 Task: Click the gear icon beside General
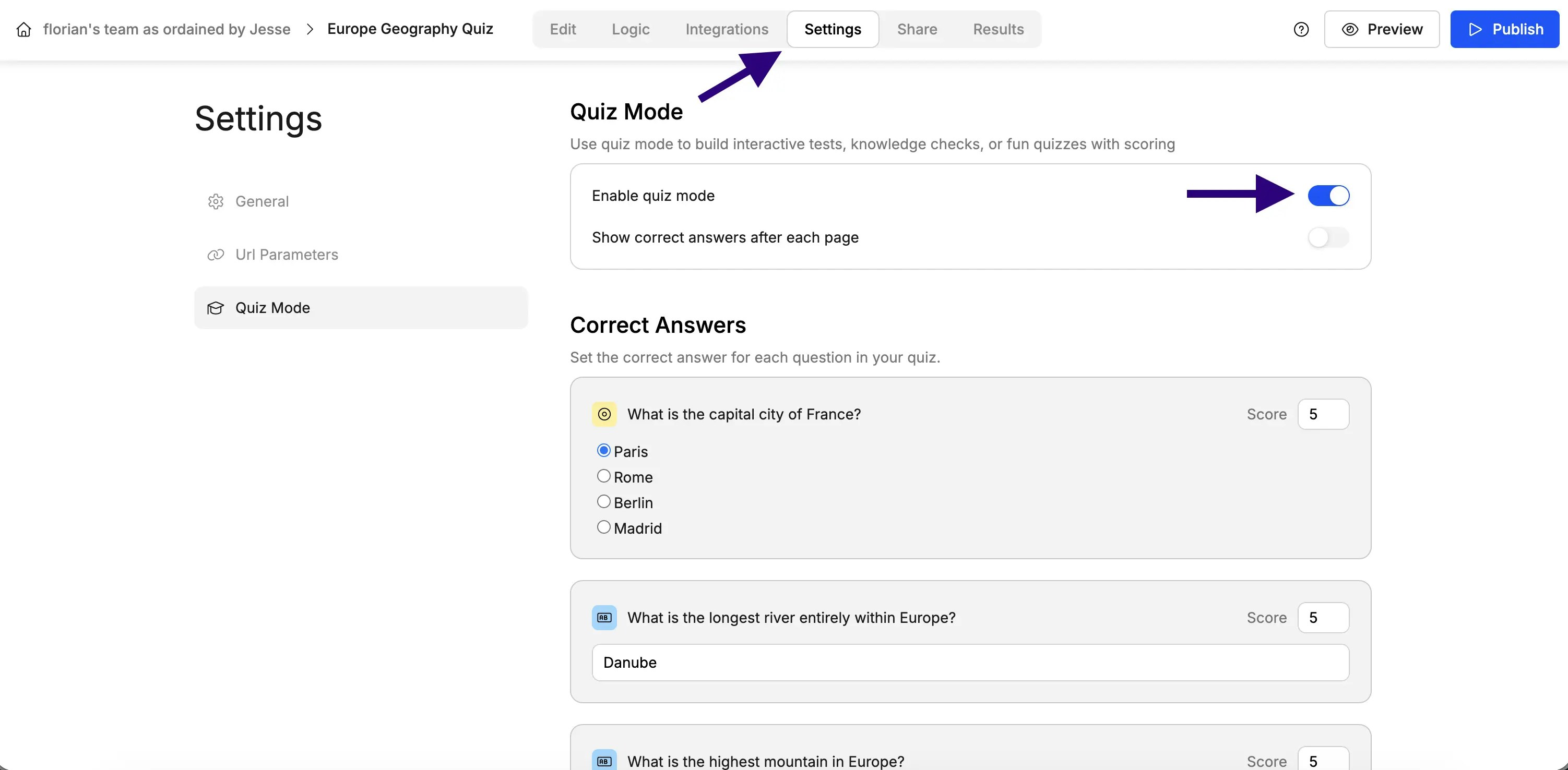tap(216, 201)
